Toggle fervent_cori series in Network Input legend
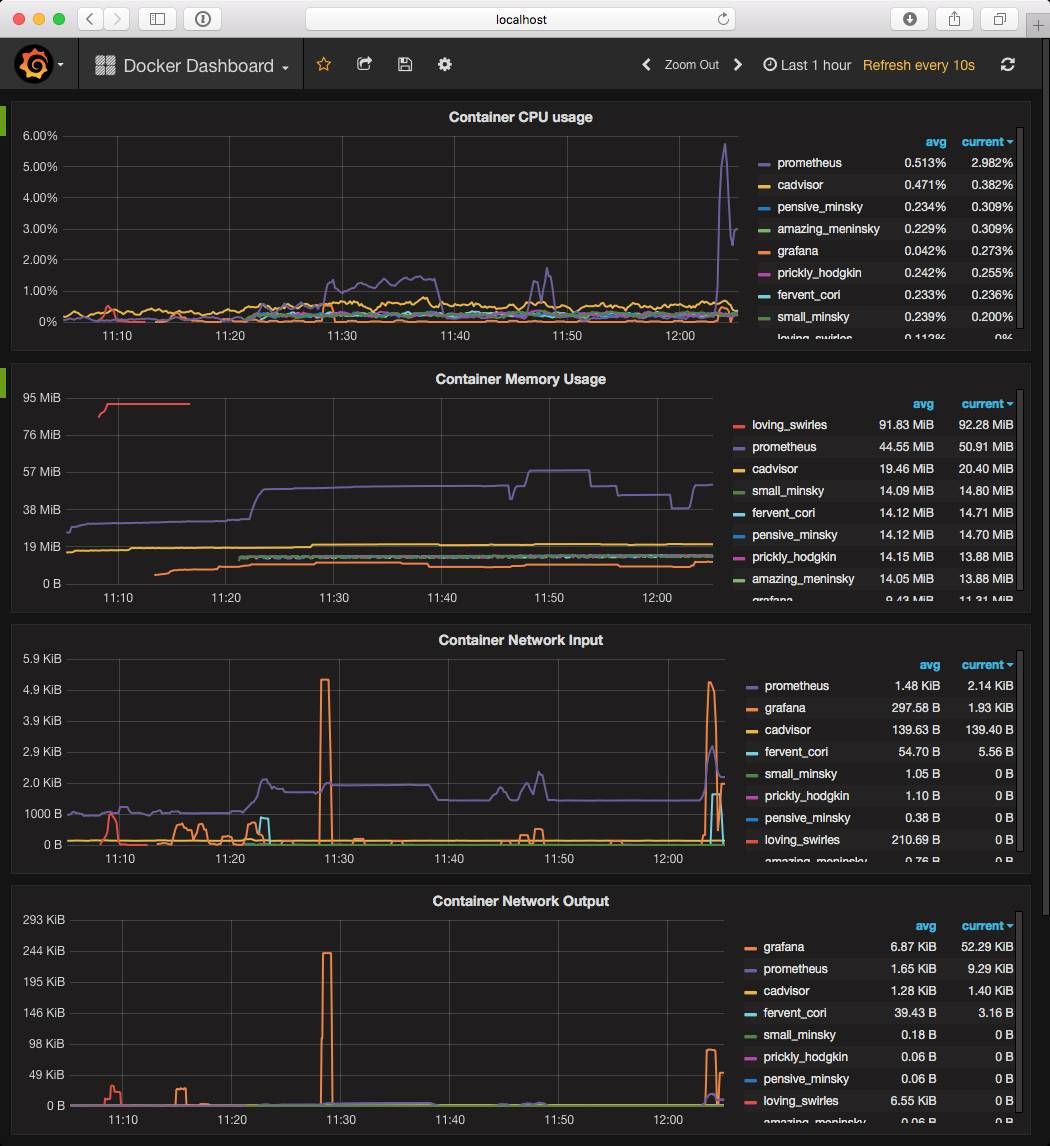 tap(796, 751)
